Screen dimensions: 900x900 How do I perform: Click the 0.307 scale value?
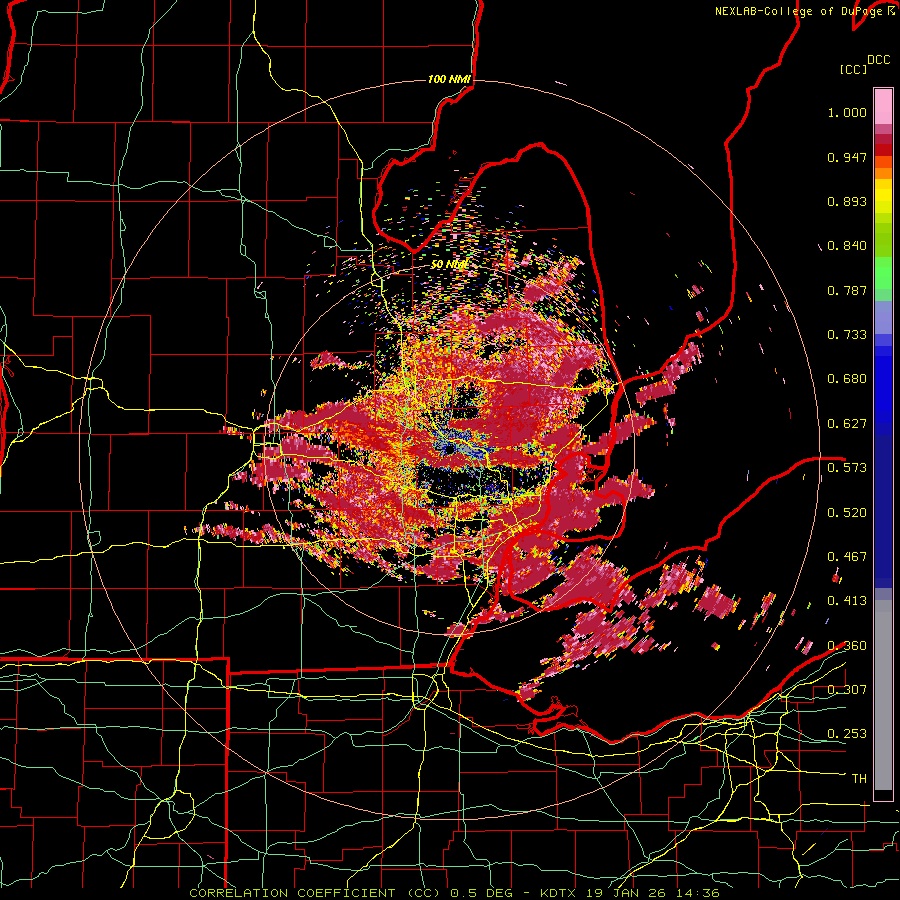[847, 690]
